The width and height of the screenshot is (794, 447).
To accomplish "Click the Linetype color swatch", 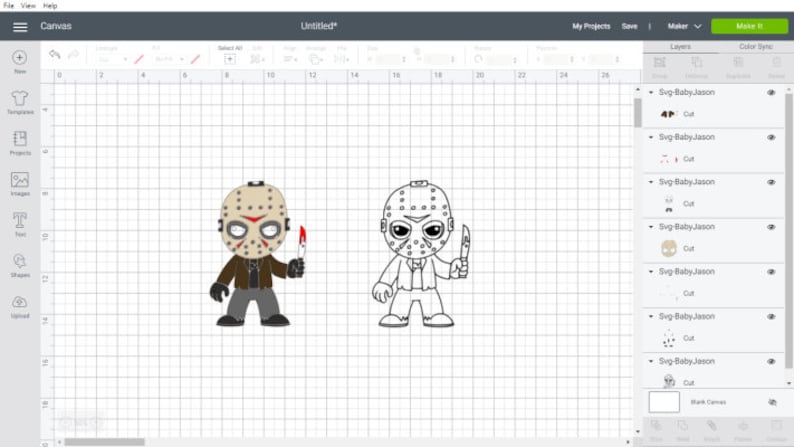I will coord(139,59).
